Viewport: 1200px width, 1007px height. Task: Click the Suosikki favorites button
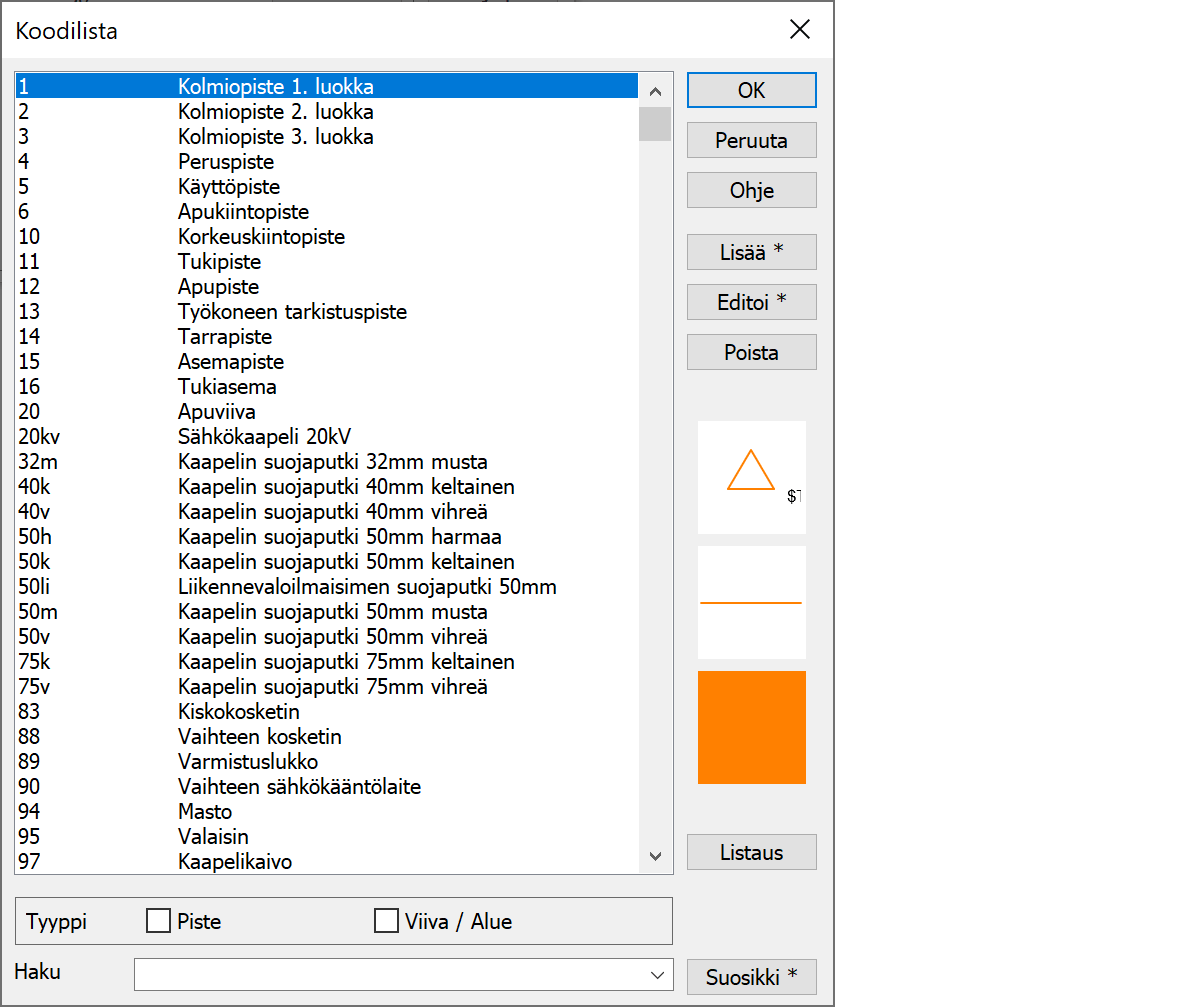tap(751, 977)
